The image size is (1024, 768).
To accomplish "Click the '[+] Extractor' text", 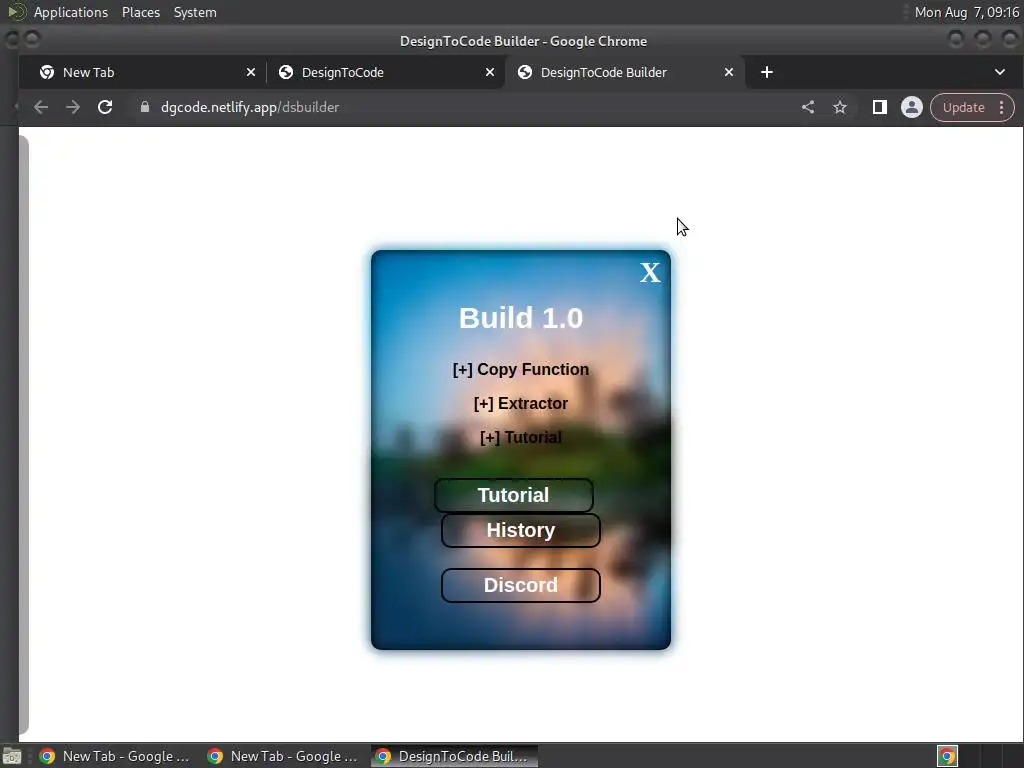I will [x=520, y=404].
